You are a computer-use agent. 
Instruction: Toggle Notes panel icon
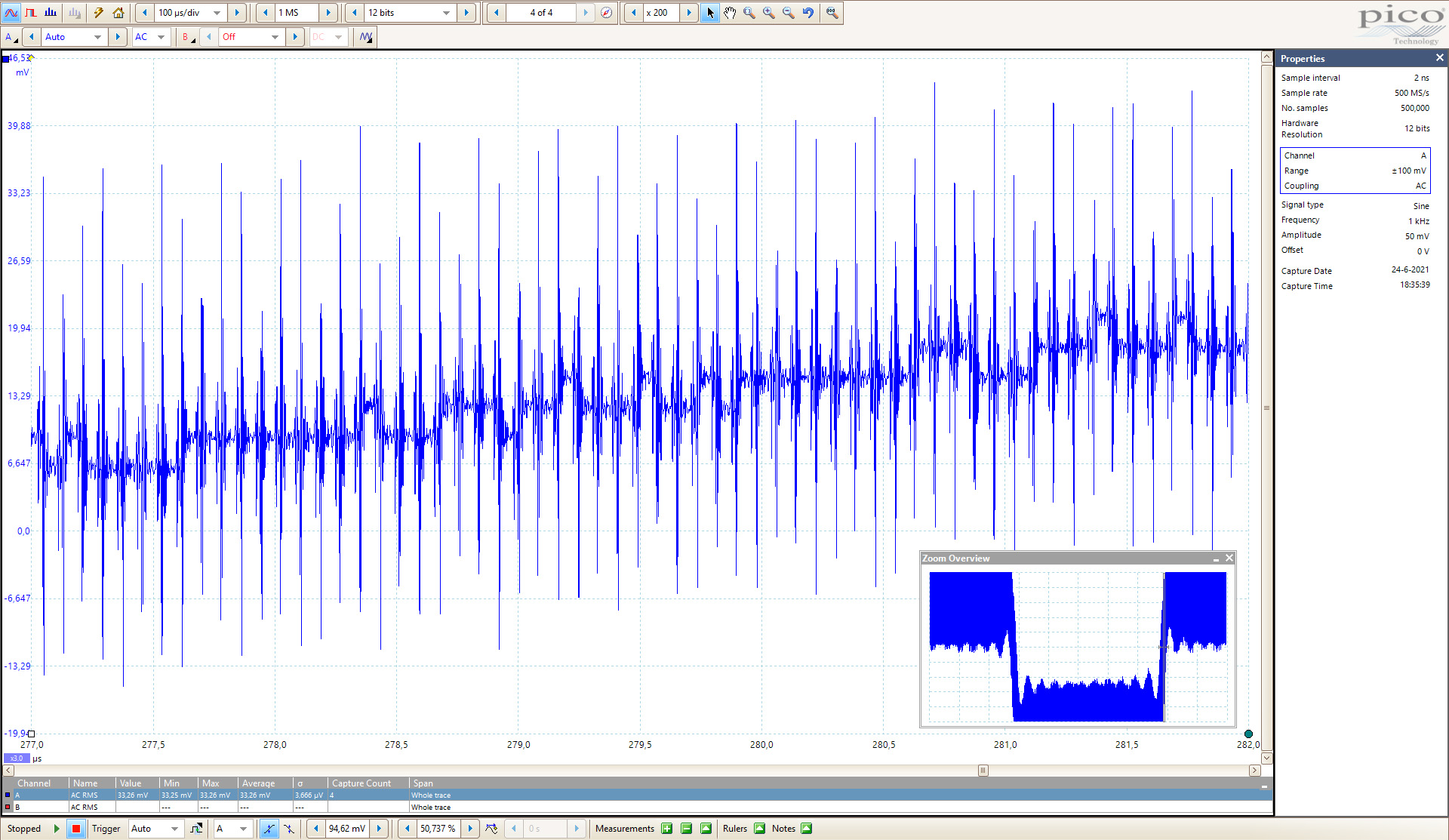tap(807, 829)
